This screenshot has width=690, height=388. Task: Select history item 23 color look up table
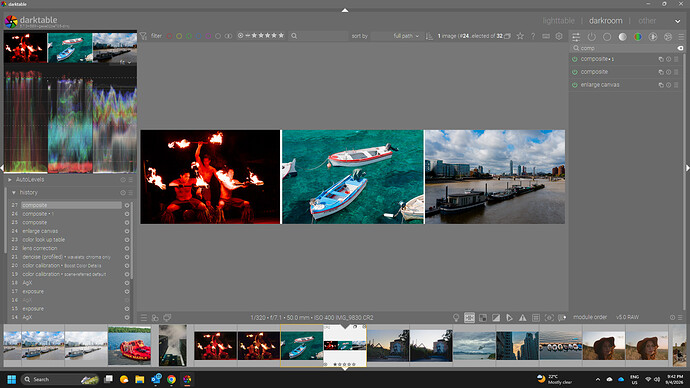pyautogui.click(x=71, y=240)
